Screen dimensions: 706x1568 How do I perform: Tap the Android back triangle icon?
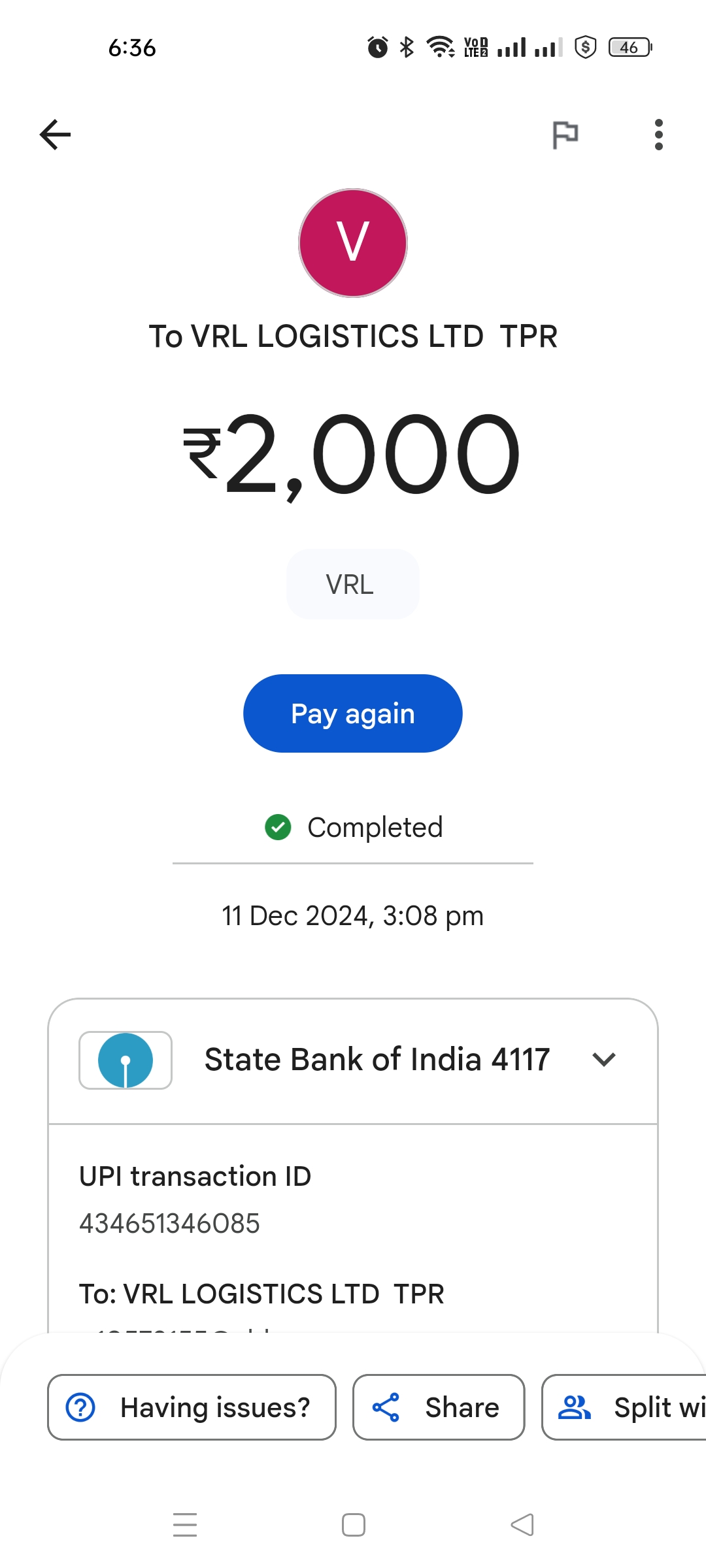pos(522,1524)
